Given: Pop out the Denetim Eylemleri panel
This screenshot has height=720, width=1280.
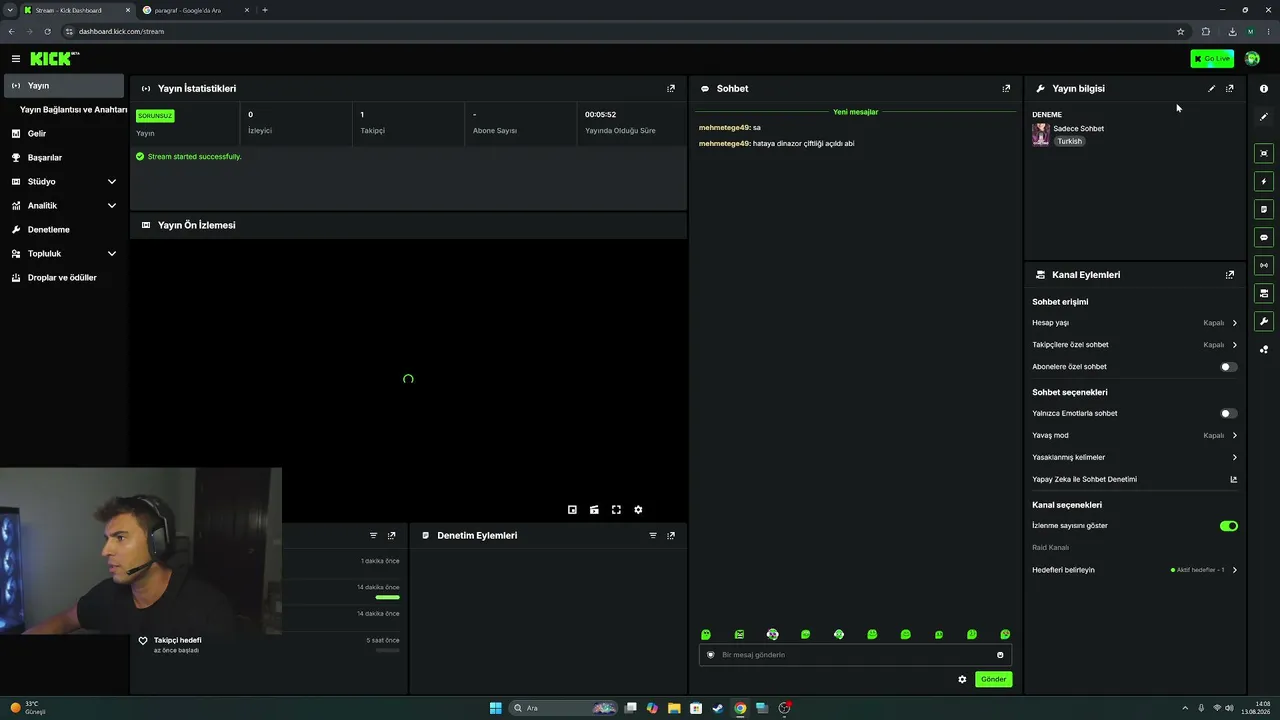Looking at the screenshot, I should (671, 535).
